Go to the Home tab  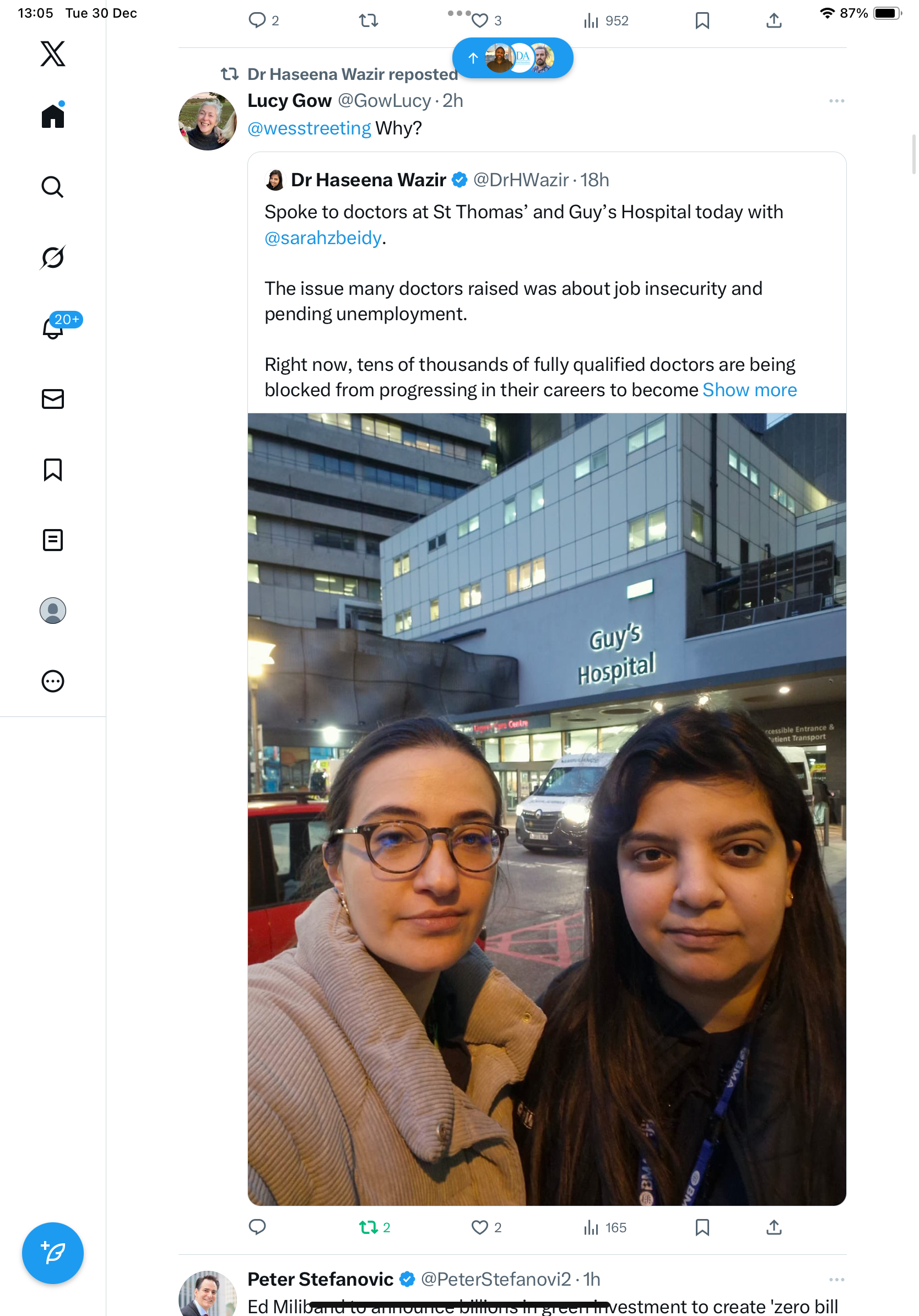click(x=53, y=116)
